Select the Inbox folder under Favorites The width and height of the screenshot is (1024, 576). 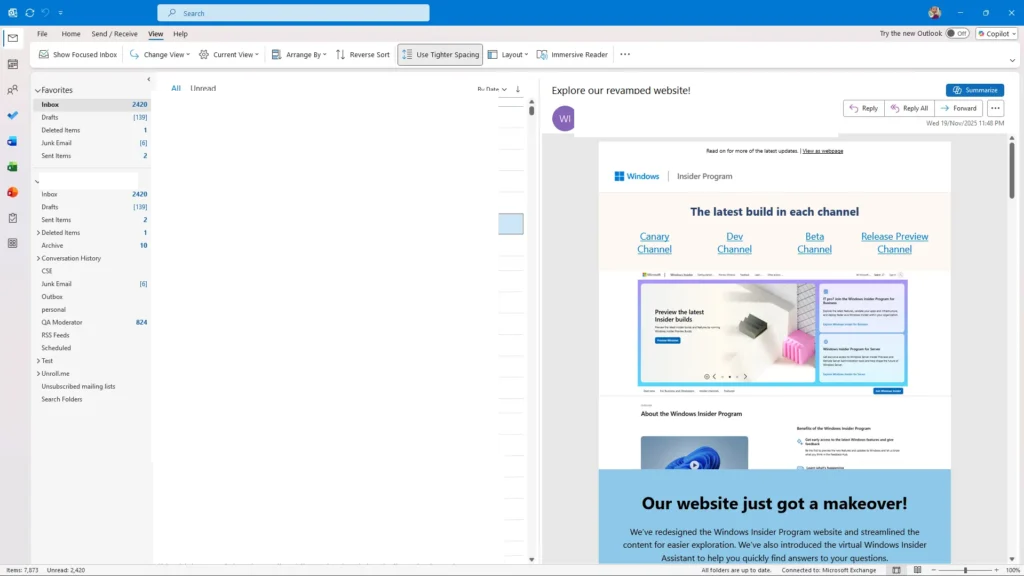point(92,104)
